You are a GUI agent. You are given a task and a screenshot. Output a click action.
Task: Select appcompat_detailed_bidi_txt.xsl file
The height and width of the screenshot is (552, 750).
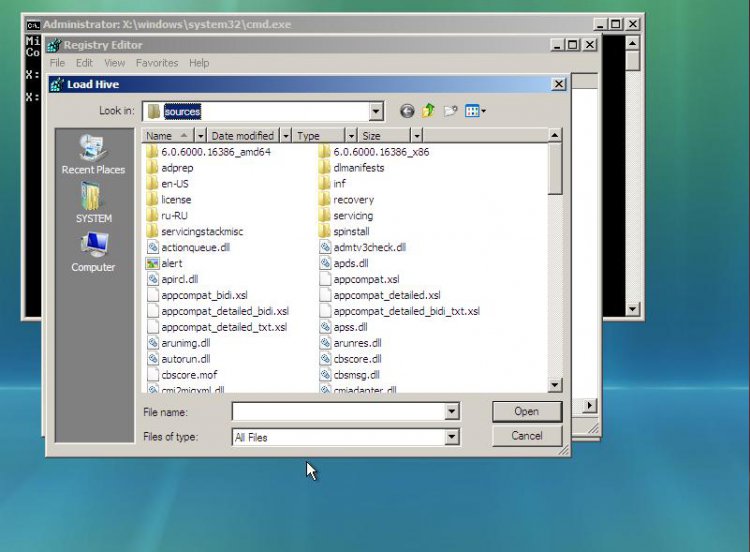399,311
